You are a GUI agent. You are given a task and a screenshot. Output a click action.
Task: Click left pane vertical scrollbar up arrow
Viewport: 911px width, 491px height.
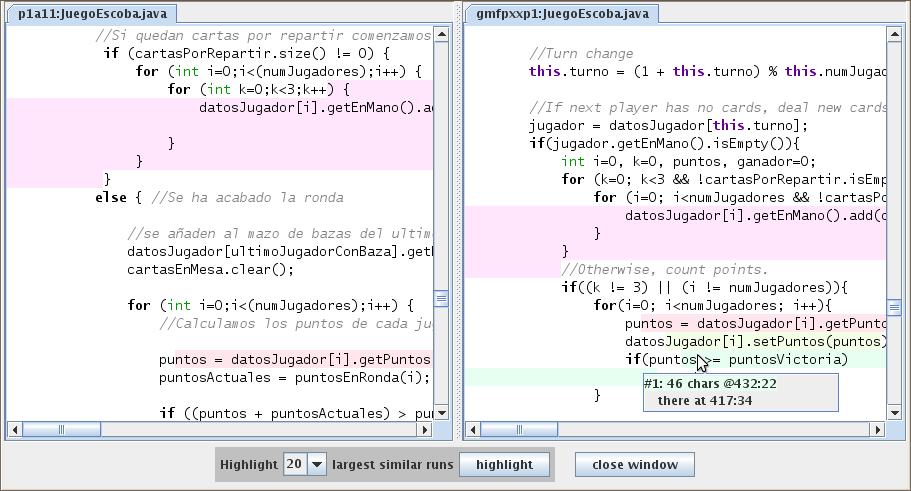[441, 35]
